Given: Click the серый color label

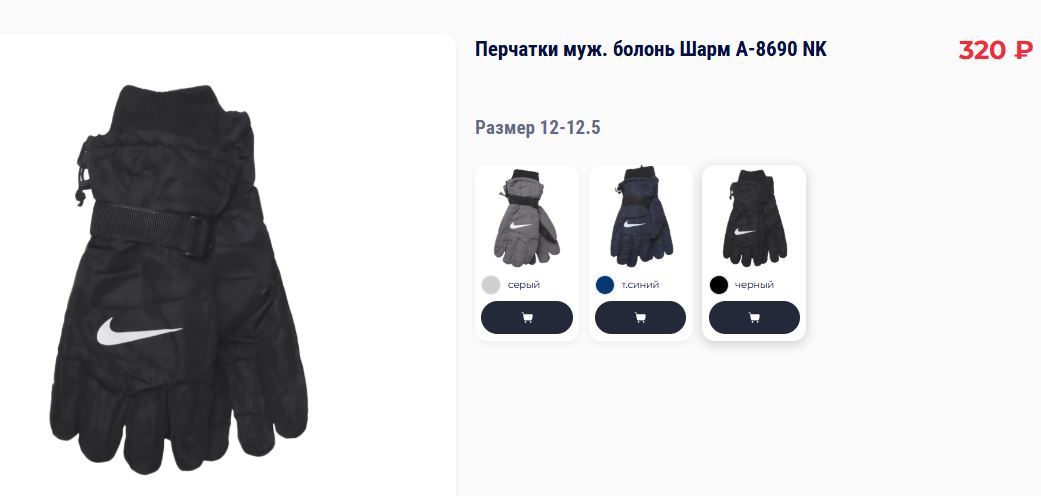Looking at the screenshot, I should (524, 285).
